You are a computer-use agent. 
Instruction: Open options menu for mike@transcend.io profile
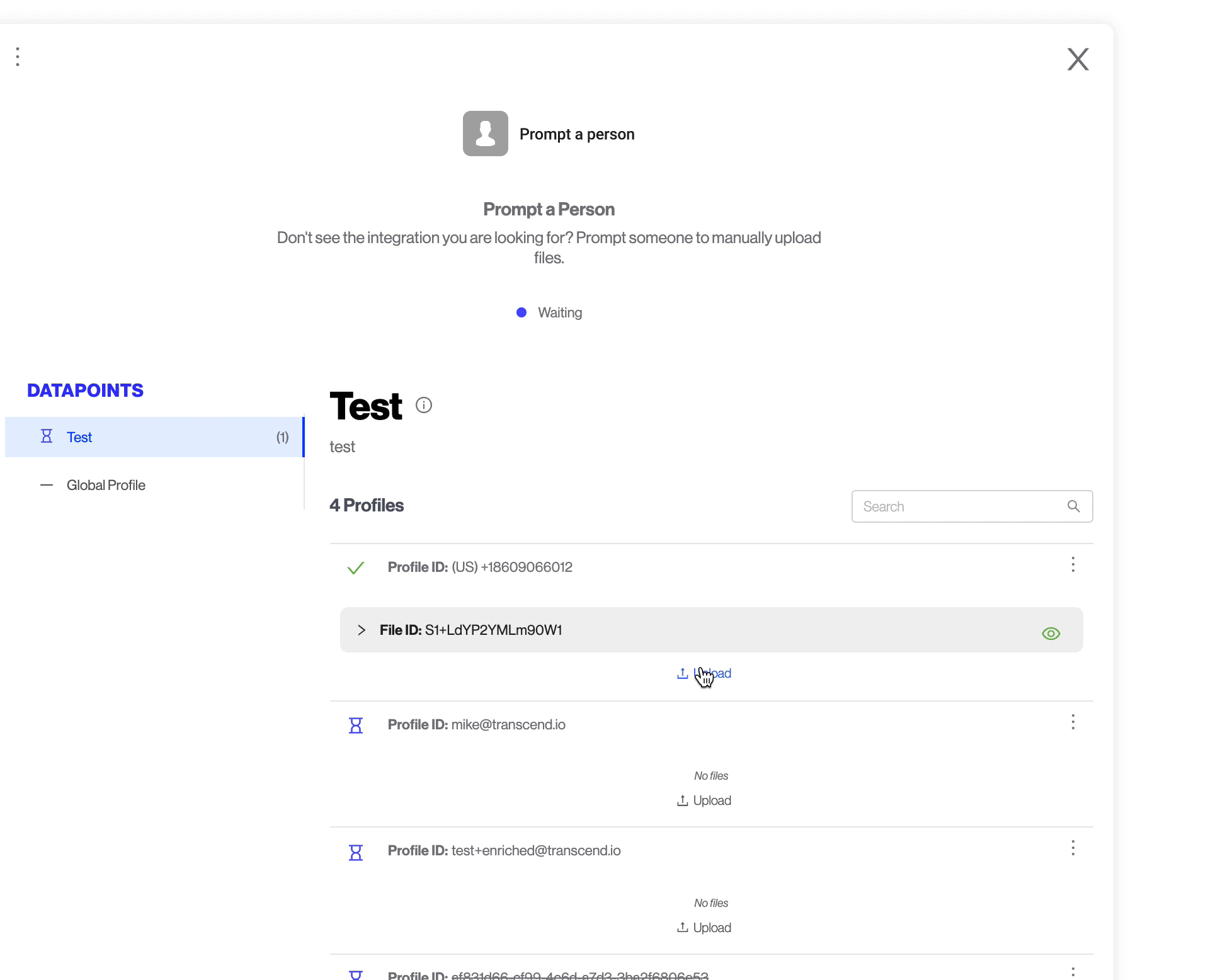coord(1073,722)
